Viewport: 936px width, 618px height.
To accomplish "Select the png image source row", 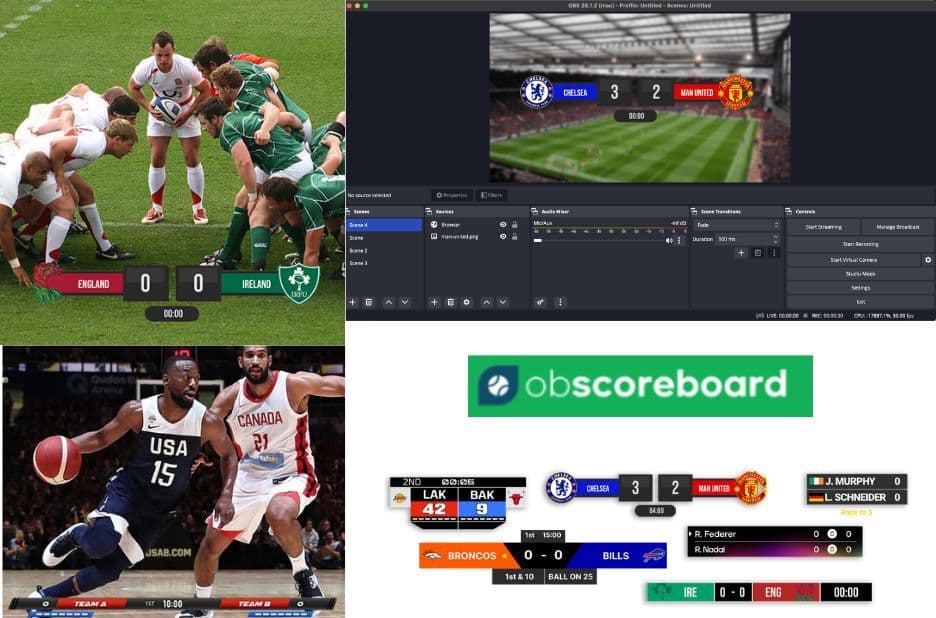I will click(x=475, y=236).
